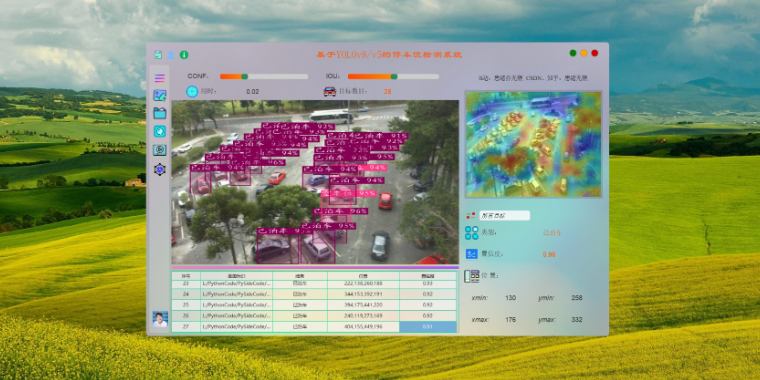760x380 pixels.
Task: Open the model settings hexagon icon
Action: click(159, 169)
